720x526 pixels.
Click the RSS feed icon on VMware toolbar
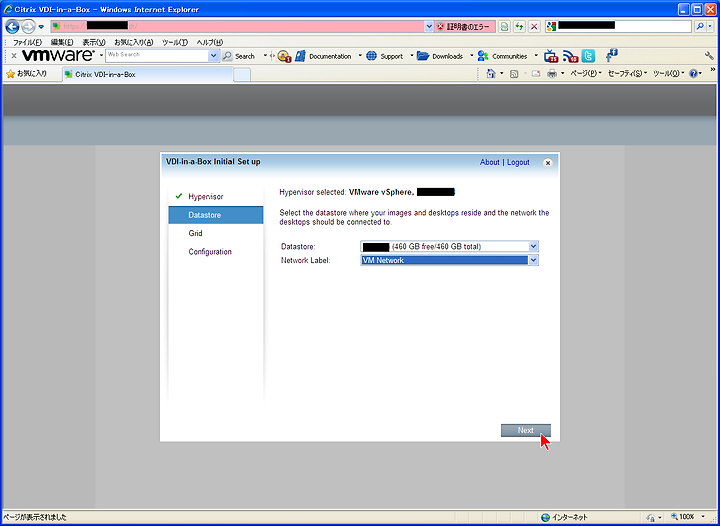[x=570, y=56]
